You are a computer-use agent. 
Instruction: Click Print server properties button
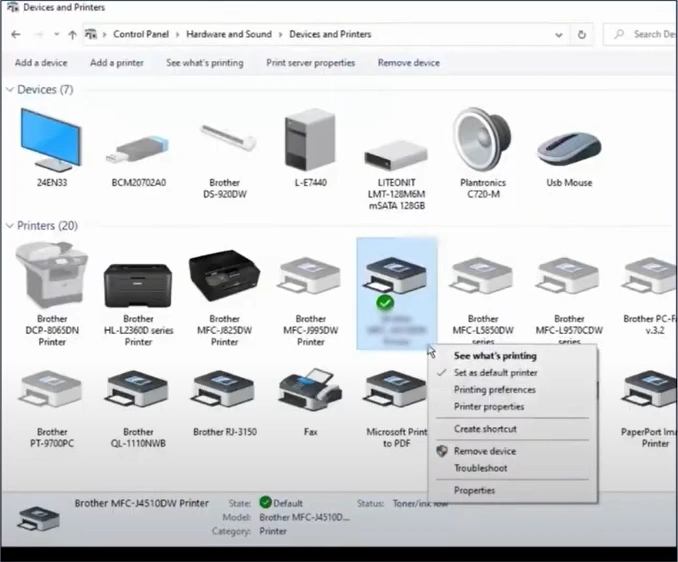[x=310, y=63]
